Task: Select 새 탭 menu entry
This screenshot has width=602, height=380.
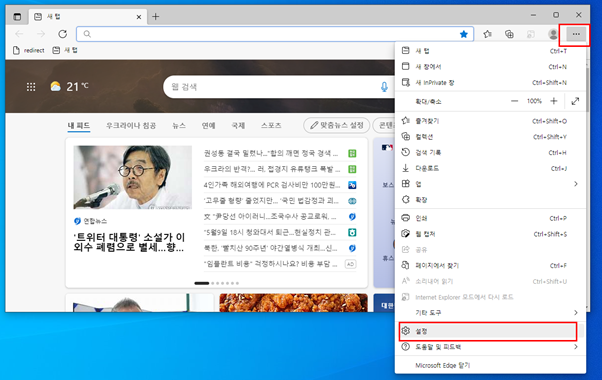Action: 490,51
